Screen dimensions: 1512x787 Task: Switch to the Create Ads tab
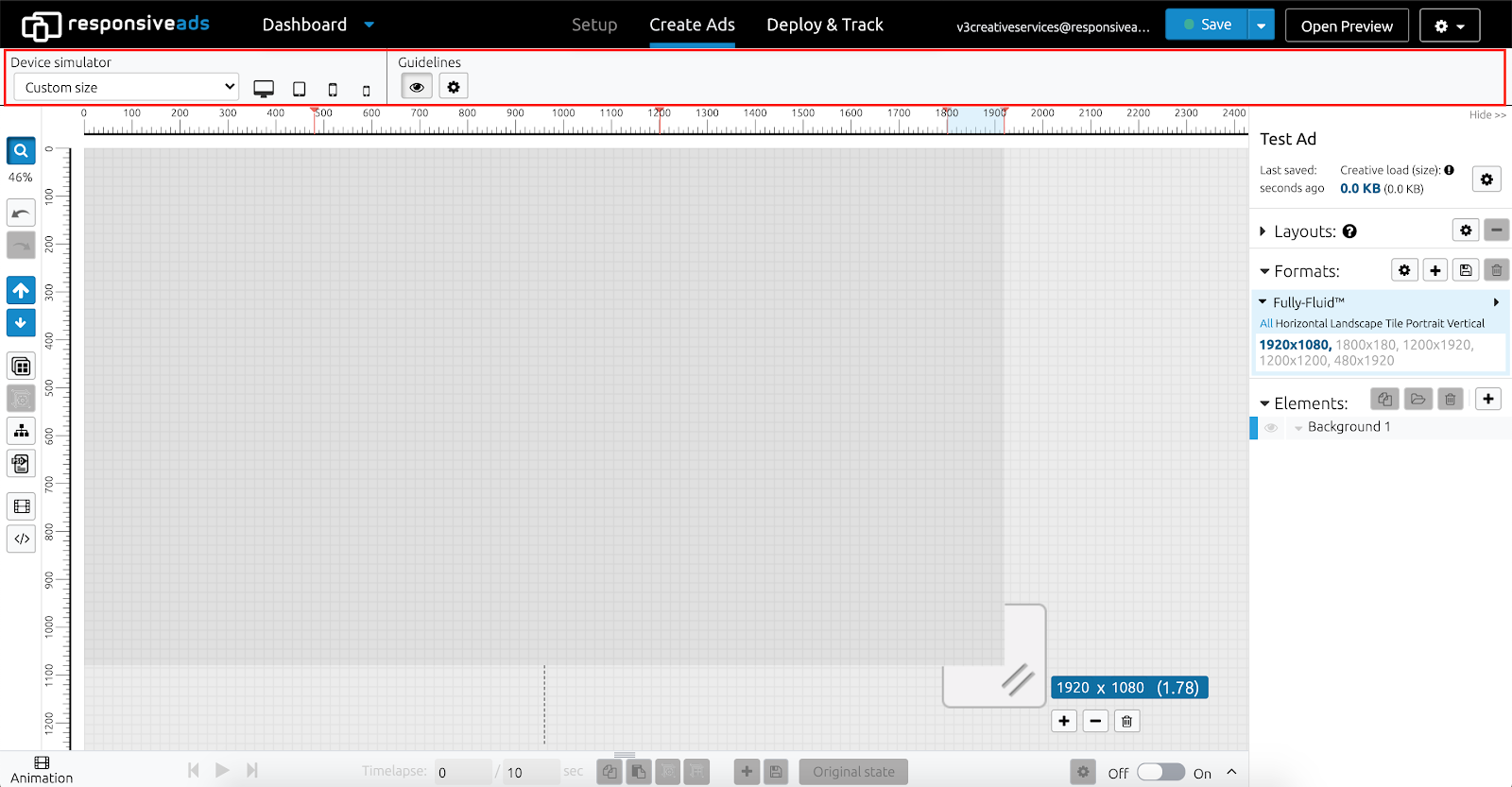pyautogui.click(x=692, y=26)
